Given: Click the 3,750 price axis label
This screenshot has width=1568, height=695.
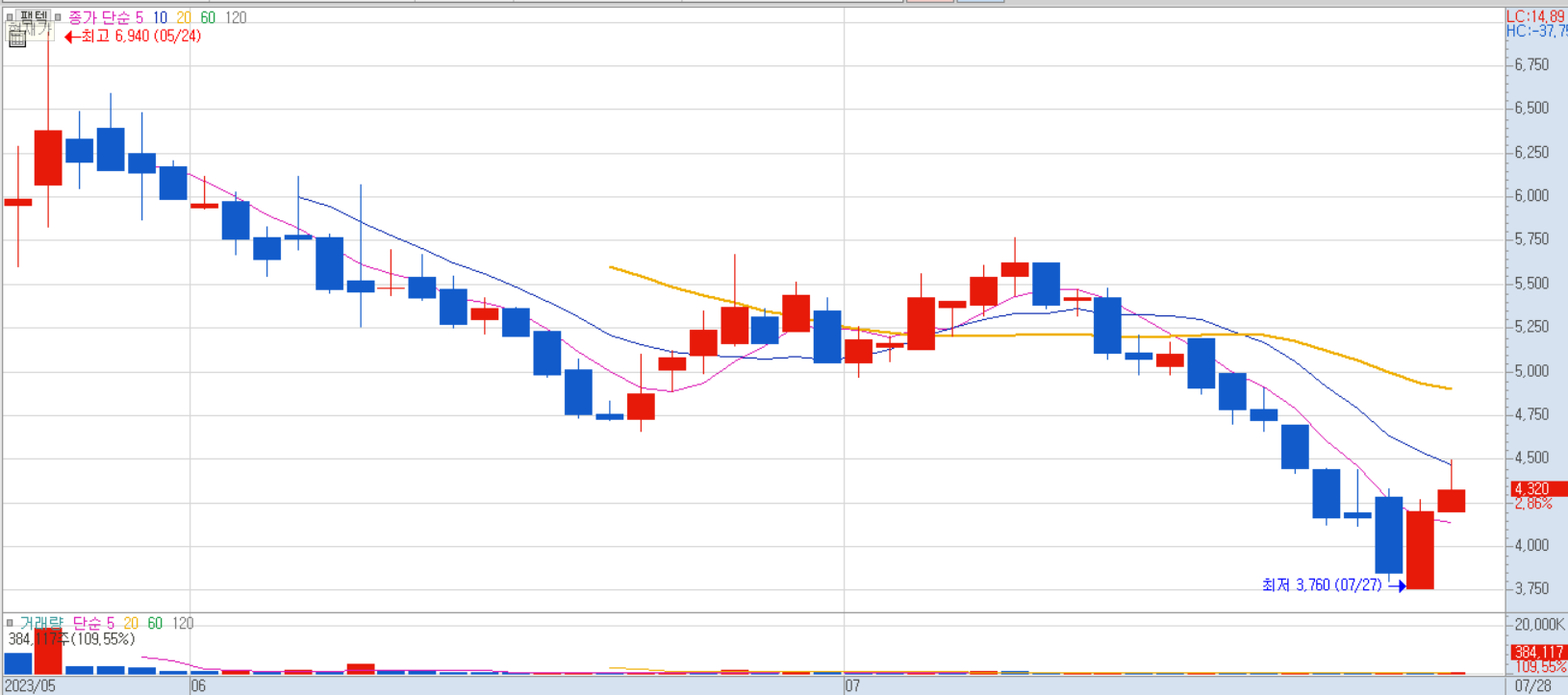Looking at the screenshot, I should [1531, 588].
